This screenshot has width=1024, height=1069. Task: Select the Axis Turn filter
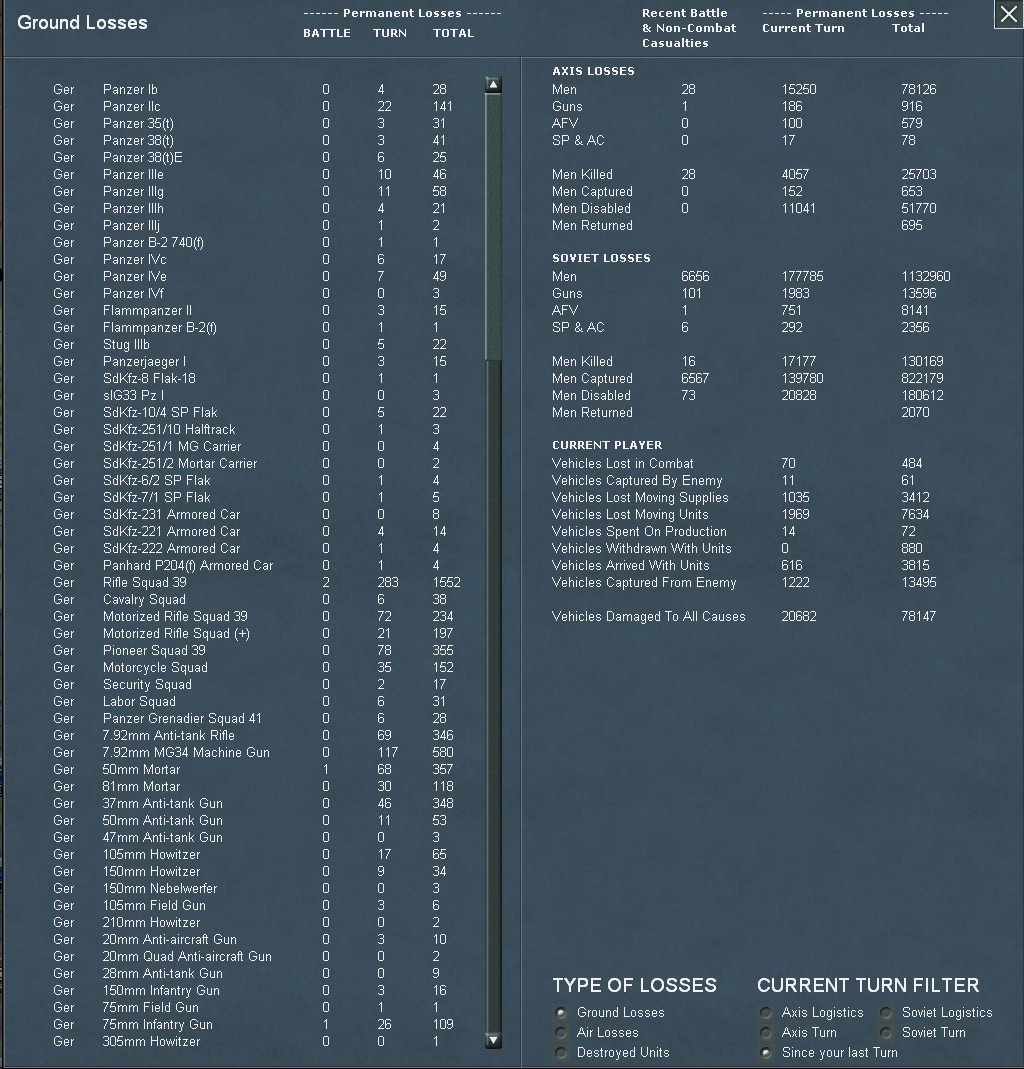(766, 1032)
